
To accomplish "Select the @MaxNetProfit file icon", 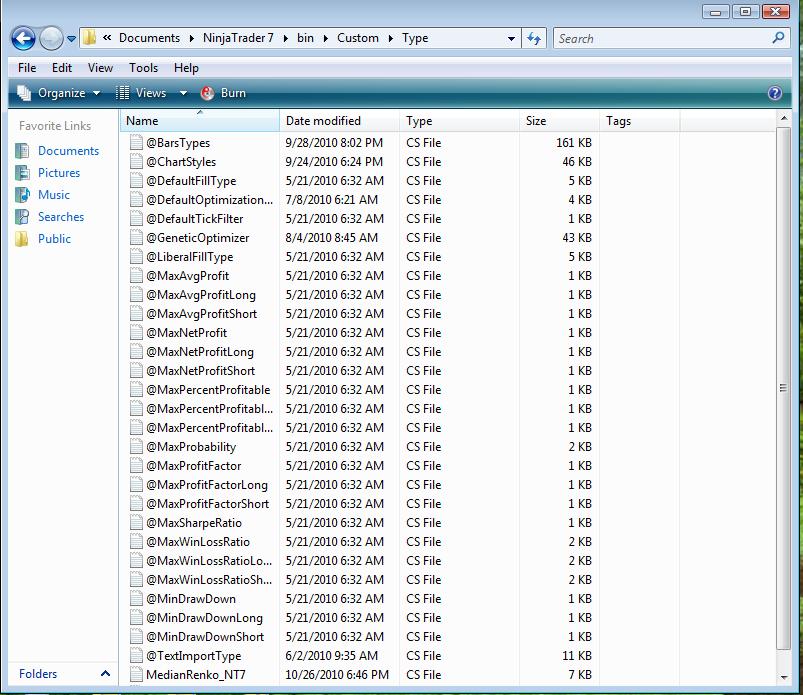I will (136, 332).
